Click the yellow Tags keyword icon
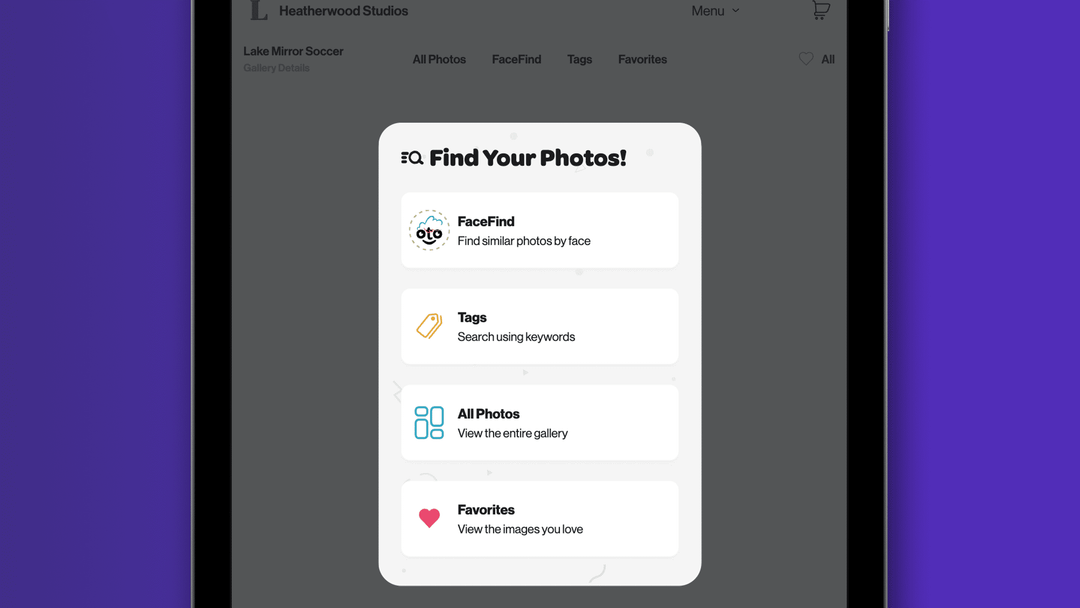The width and height of the screenshot is (1080, 608). 428,326
